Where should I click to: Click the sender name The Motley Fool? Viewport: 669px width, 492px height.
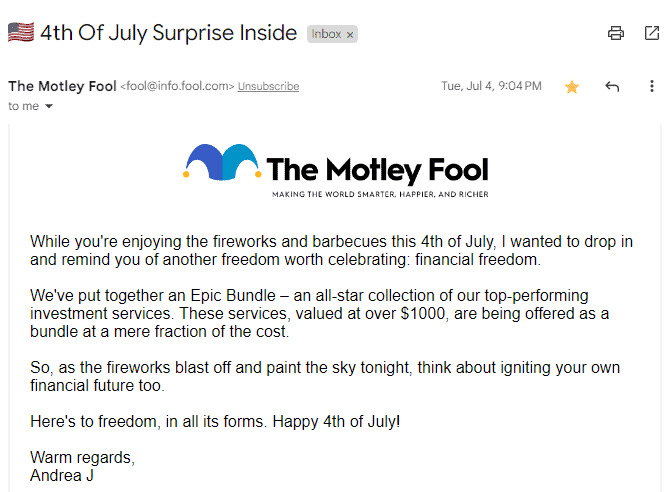click(x=62, y=86)
